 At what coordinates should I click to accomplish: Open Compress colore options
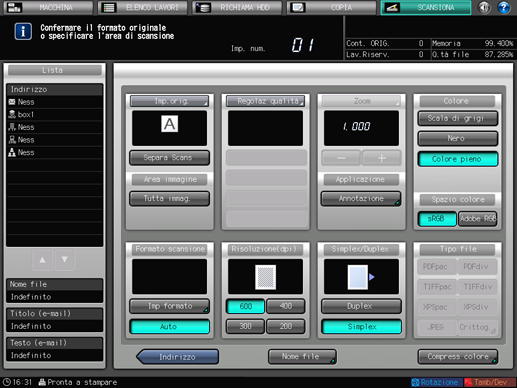[458, 357]
